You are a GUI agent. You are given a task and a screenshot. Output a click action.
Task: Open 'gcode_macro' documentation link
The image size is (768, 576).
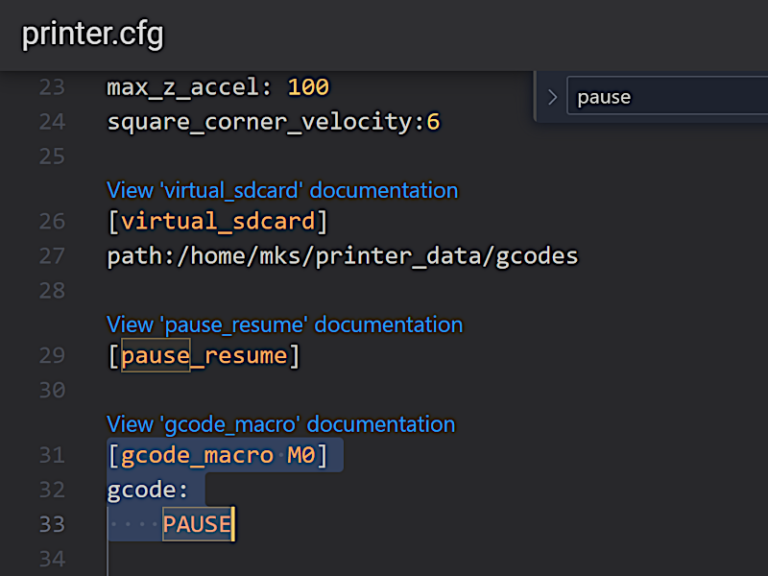coord(281,424)
